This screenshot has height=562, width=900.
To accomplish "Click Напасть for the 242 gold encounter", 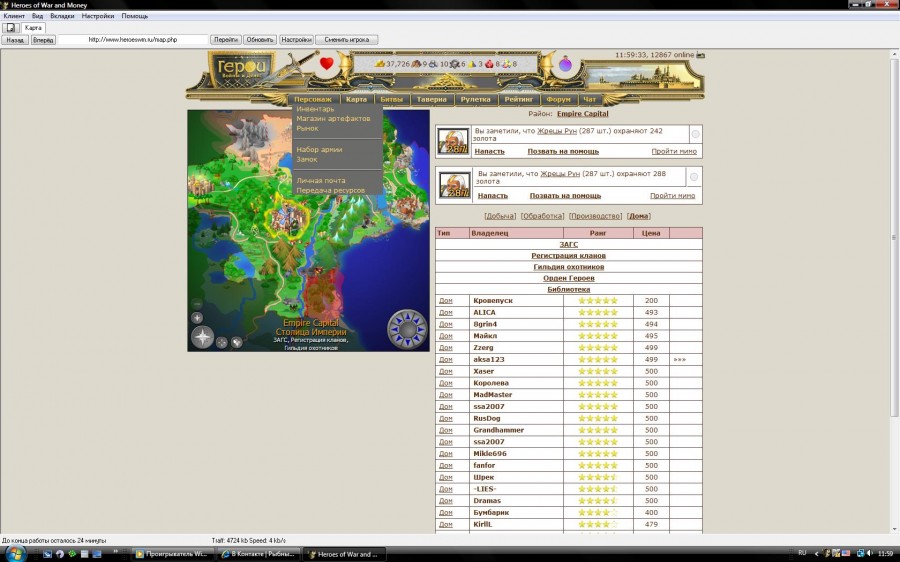I will (x=489, y=152).
